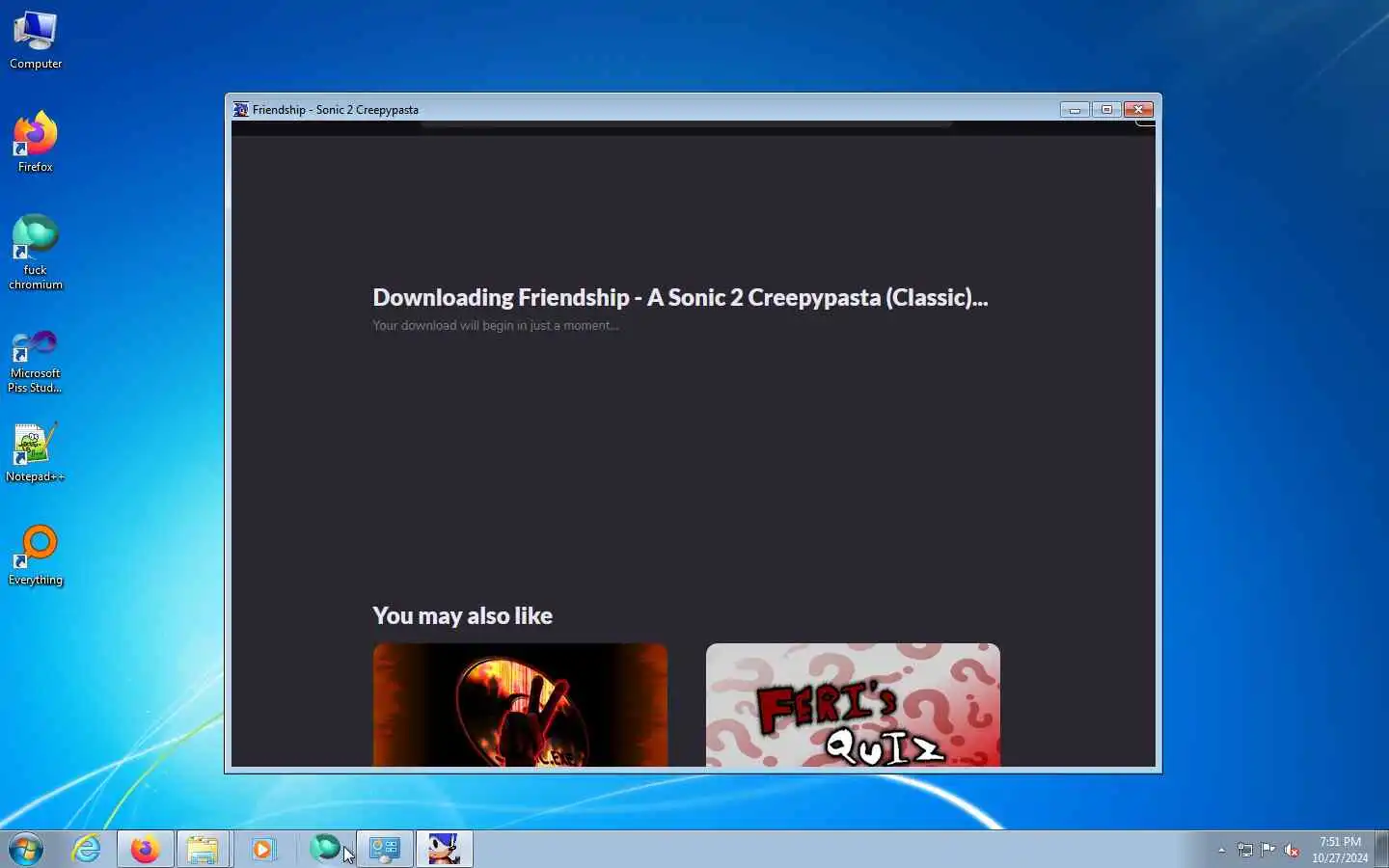Open the chromium desktop shortcut
The height and width of the screenshot is (868, 1389).
tap(36, 253)
